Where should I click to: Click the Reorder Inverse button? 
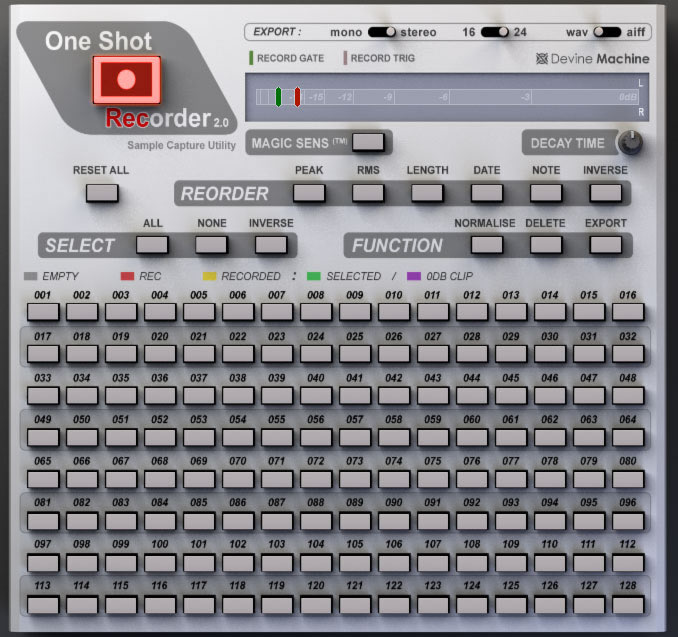pos(606,193)
